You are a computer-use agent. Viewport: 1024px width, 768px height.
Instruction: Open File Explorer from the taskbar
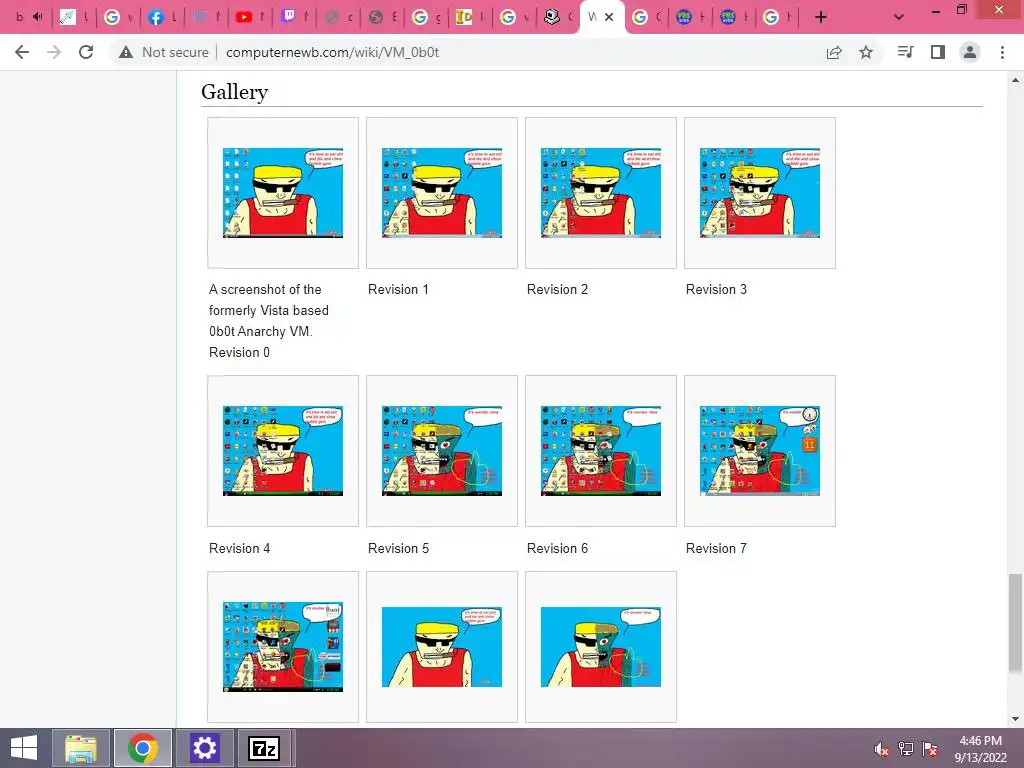80,748
